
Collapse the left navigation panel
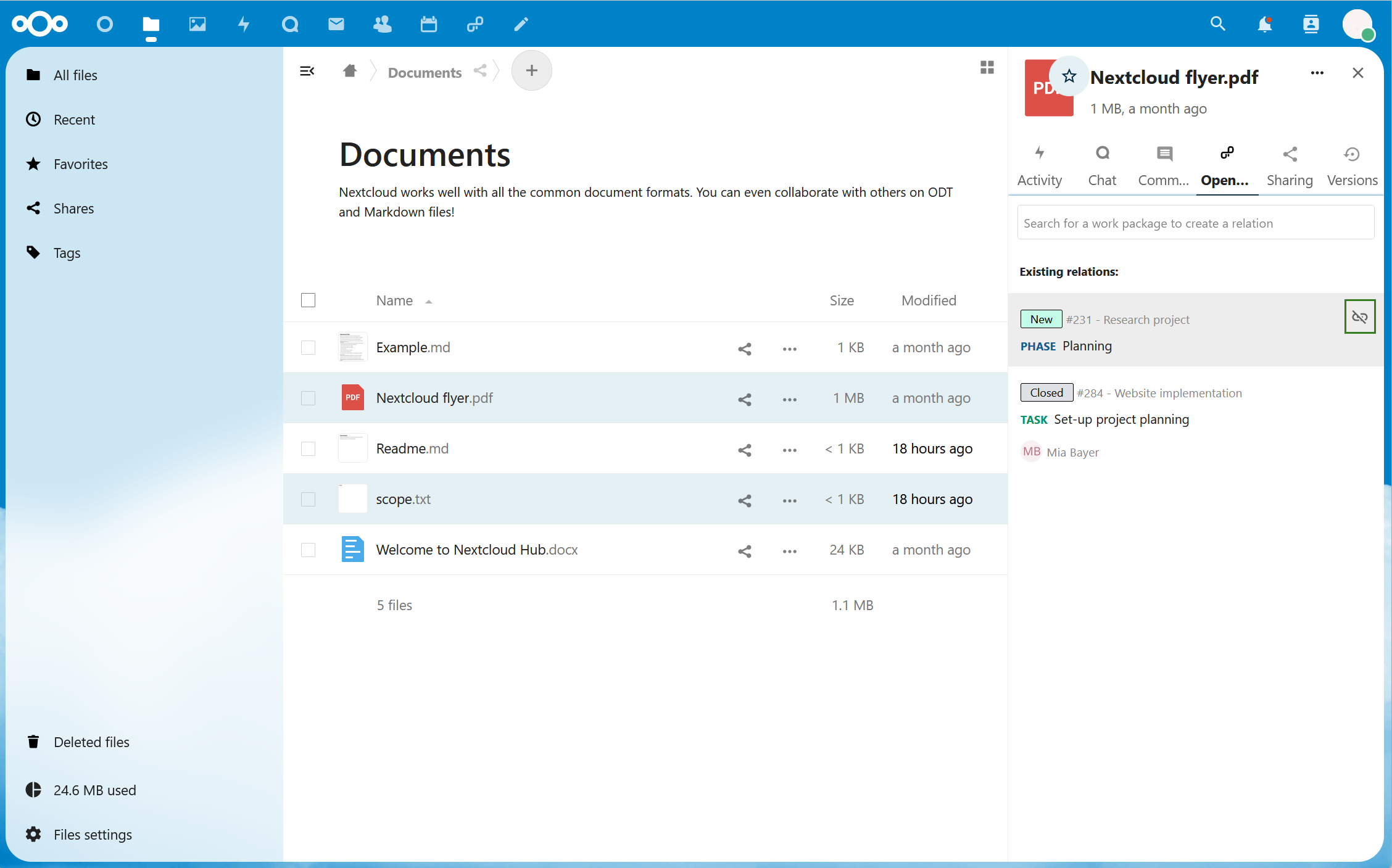click(x=307, y=71)
